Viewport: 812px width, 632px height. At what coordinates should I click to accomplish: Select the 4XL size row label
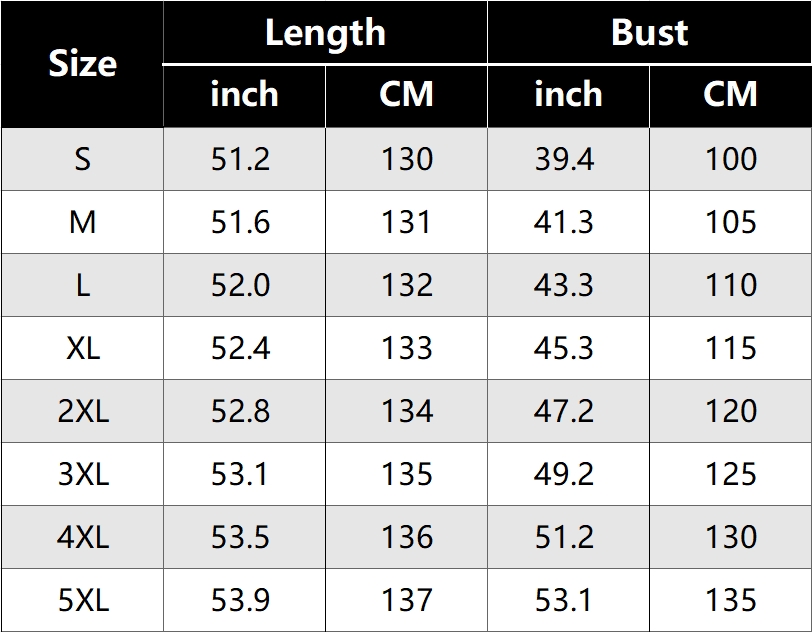82,537
